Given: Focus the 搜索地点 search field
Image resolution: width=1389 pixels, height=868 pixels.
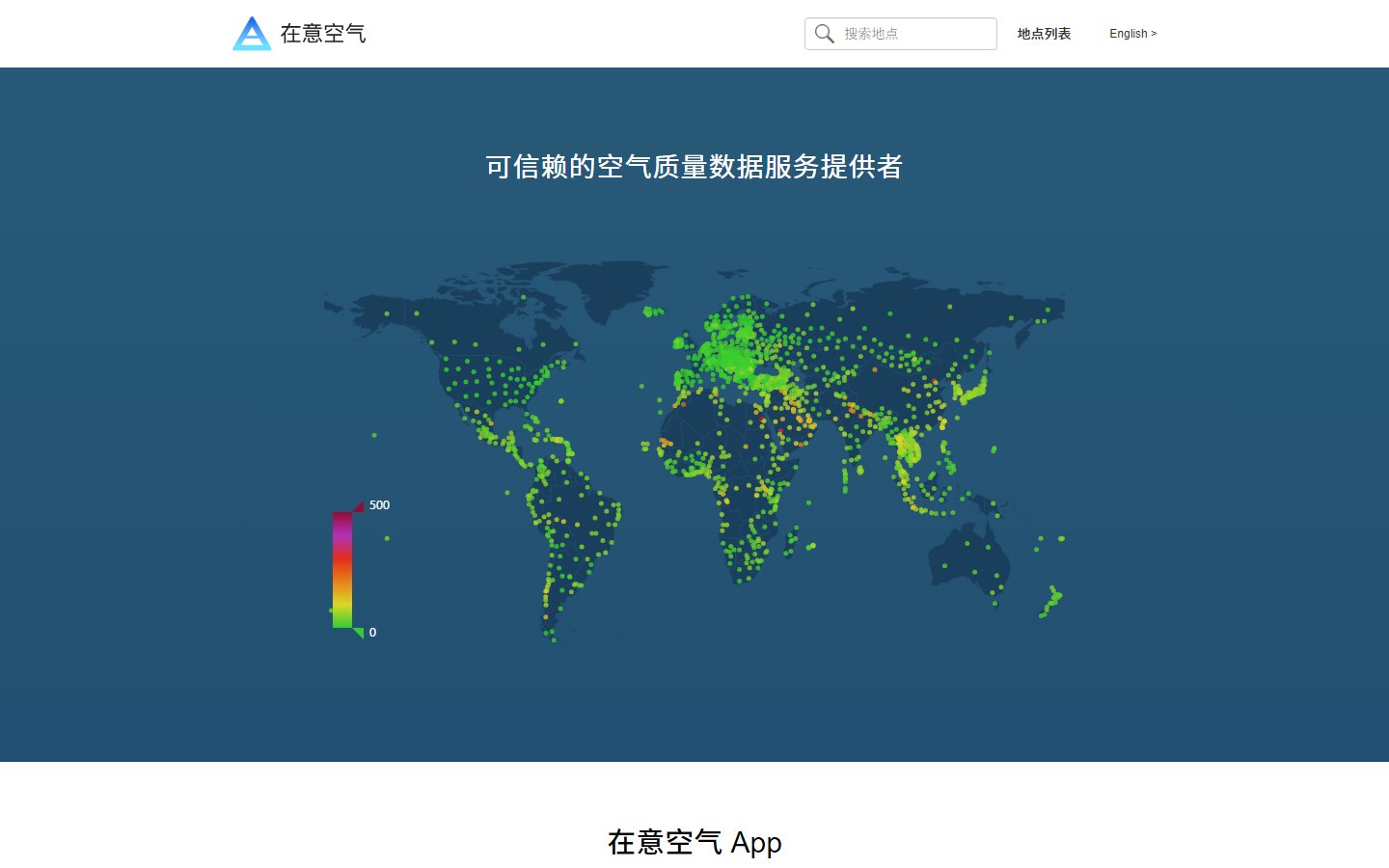Looking at the screenshot, I should point(901,34).
